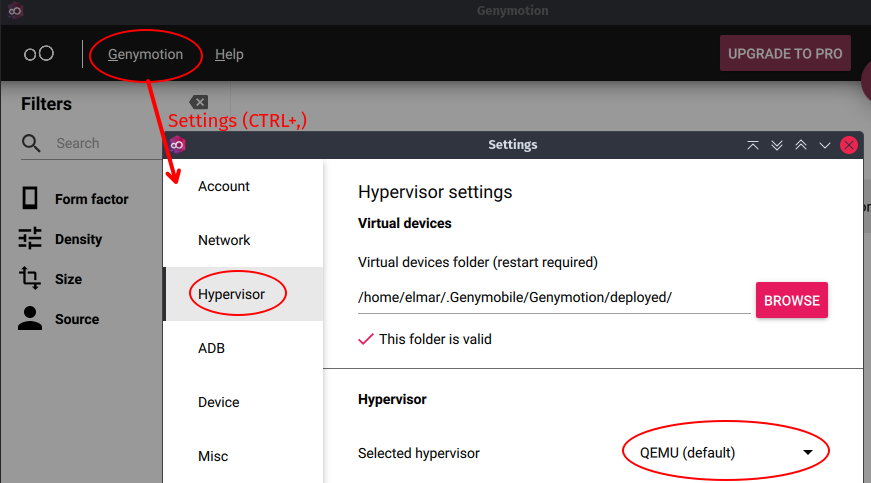Click the 'Selected hypervisor' label
871x483 pixels.
click(418, 453)
